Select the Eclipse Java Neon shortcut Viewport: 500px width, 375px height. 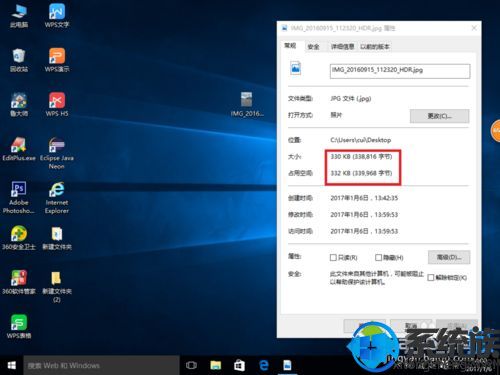[x=57, y=153]
